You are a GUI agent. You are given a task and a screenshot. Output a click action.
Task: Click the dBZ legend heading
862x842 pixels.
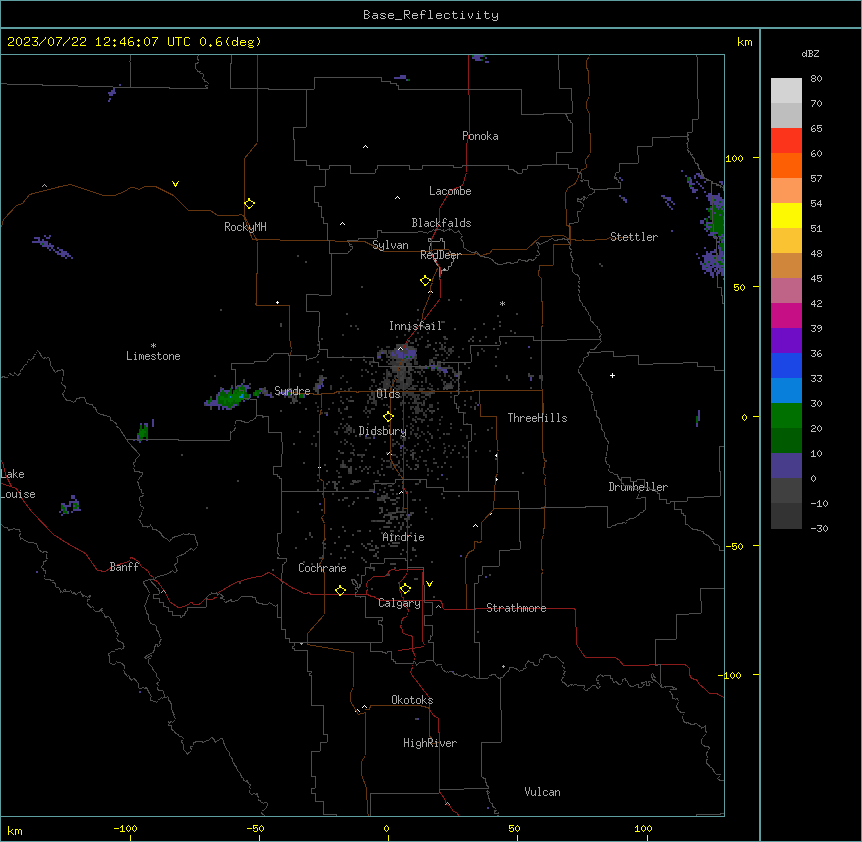coord(810,53)
